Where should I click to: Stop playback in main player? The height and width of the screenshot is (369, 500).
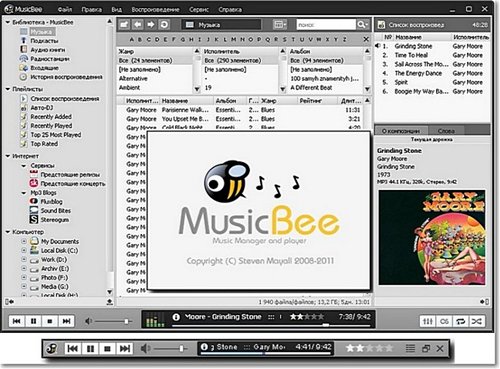(x=50, y=321)
